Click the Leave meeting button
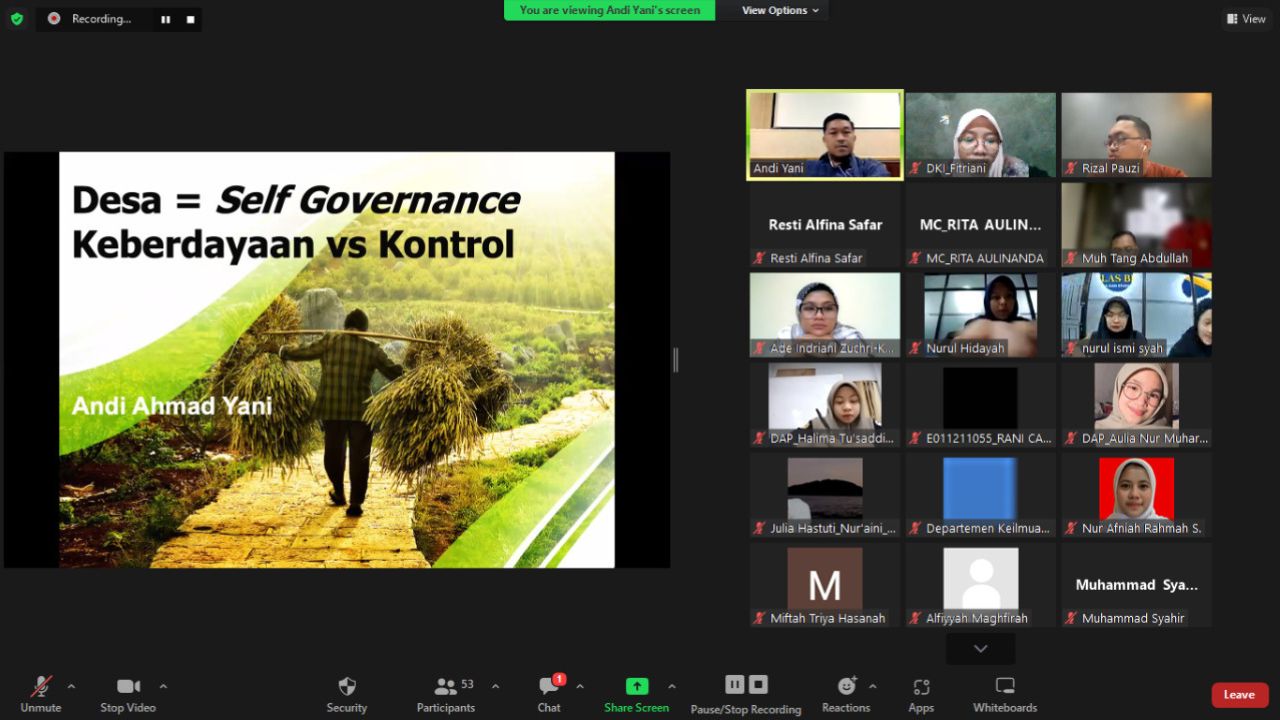Image resolution: width=1280 pixels, height=720 pixels. click(x=1239, y=695)
